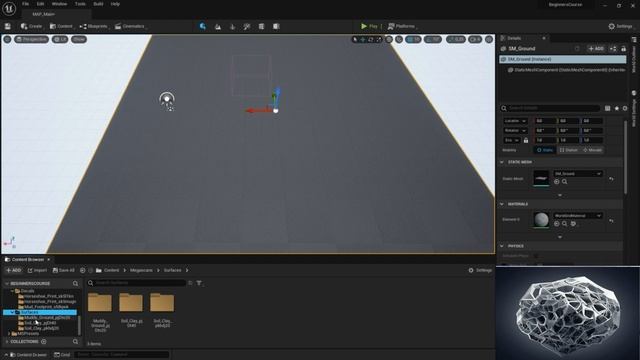This screenshot has width=640, height=360.
Task: Open the Rotation type dropdown
Action: pyautogui.click(x=515, y=131)
